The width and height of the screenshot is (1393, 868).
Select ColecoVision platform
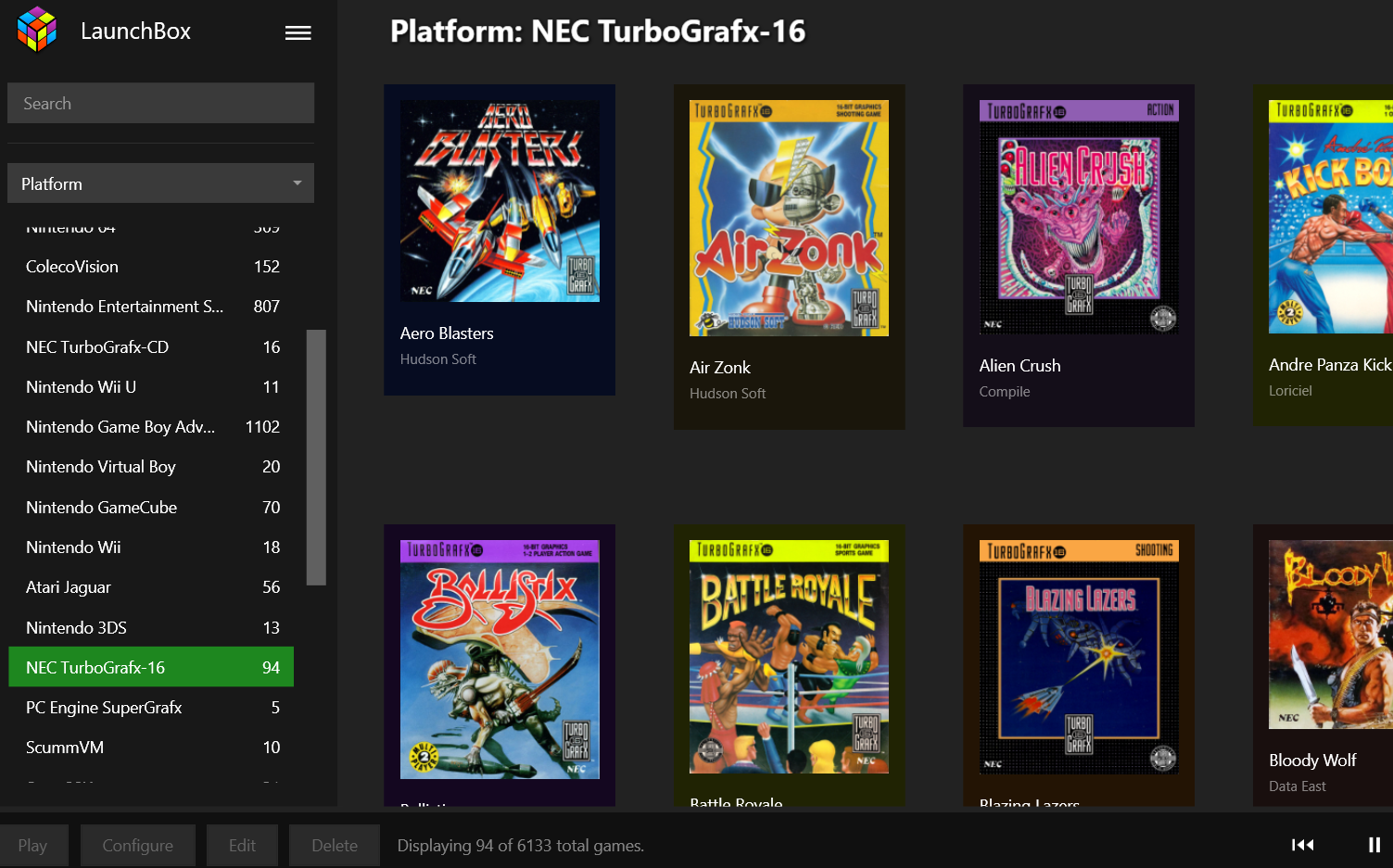point(151,267)
